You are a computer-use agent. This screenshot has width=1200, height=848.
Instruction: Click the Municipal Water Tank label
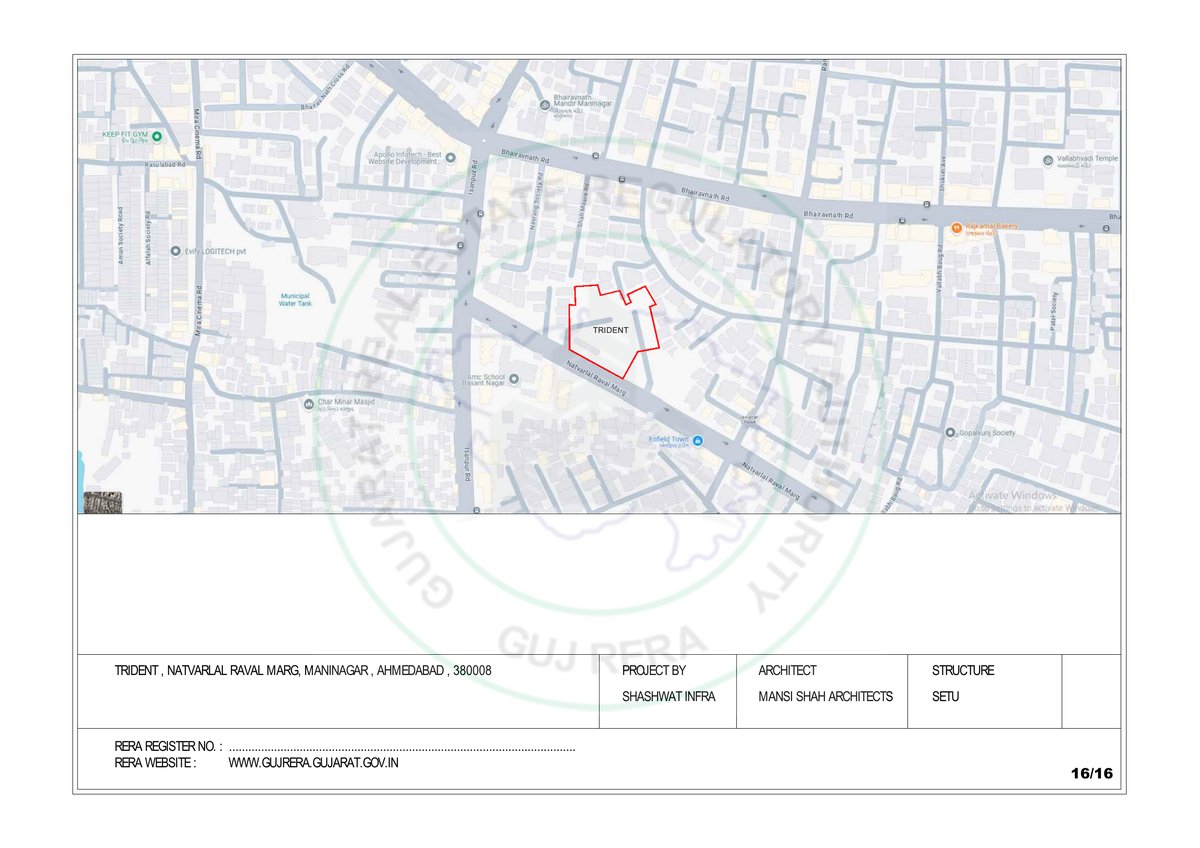[295, 299]
